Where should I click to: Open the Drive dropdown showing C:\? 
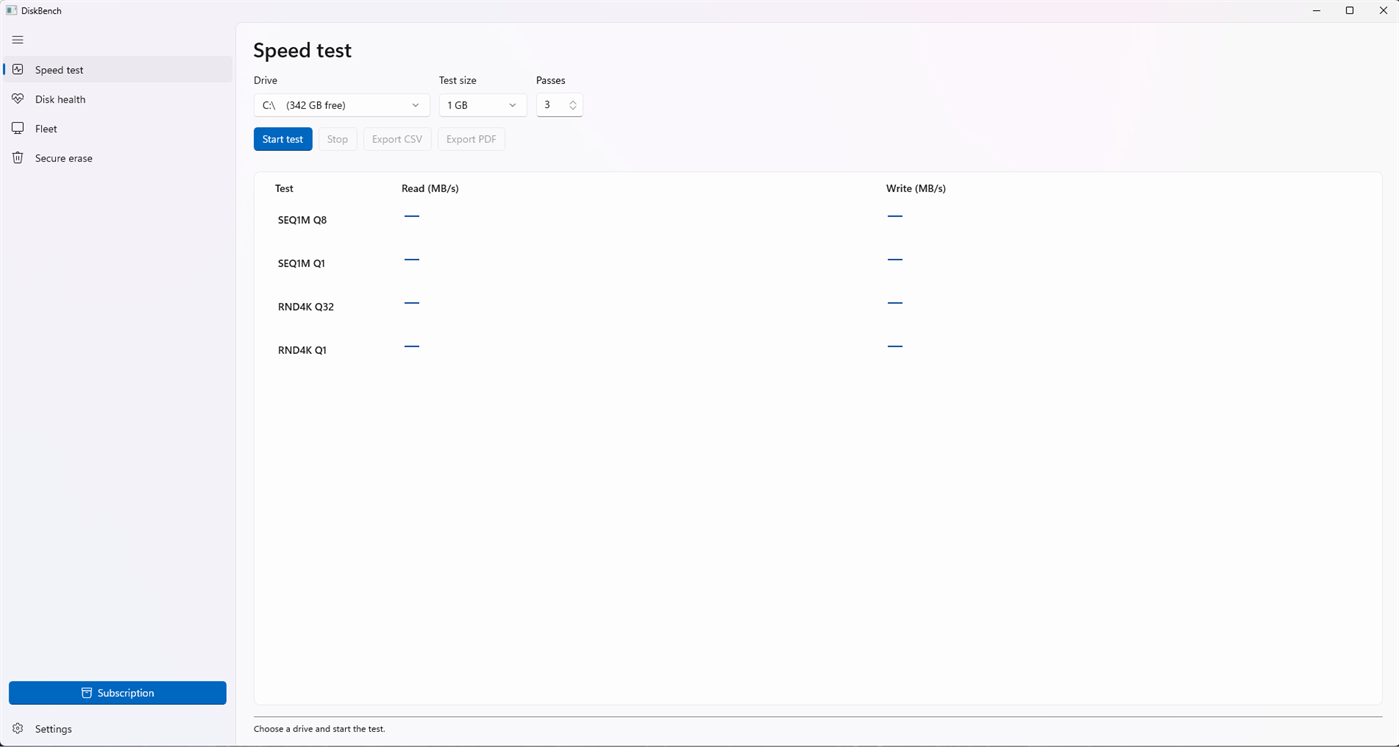(x=341, y=105)
